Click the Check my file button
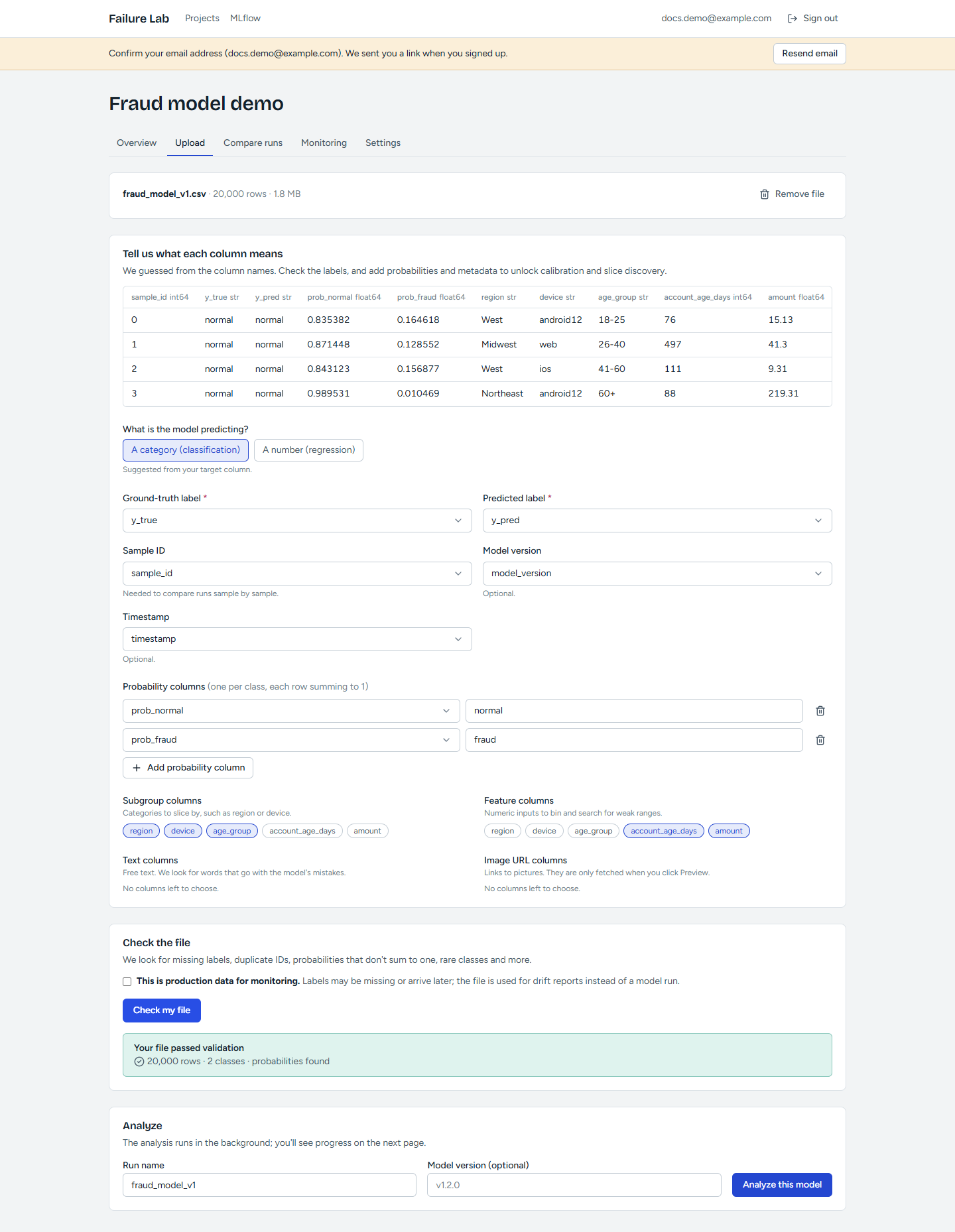Image resolution: width=955 pixels, height=1232 pixels. pos(162,1011)
